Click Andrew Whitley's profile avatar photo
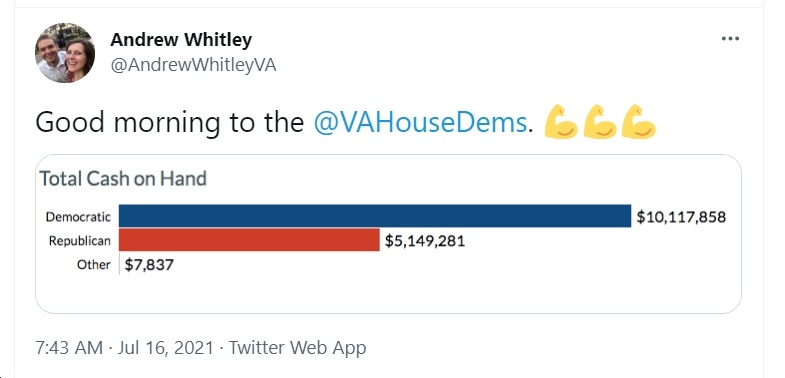This screenshot has width=785, height=378. tap(65, 53)
